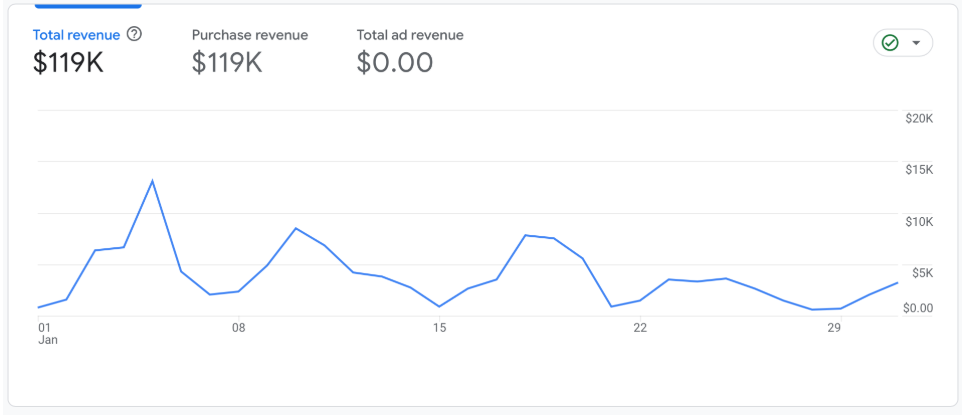Viewport: 962px width, 416px height.
Task: Click the chart line peak between 15 and 22
Action: click(525, 235)
